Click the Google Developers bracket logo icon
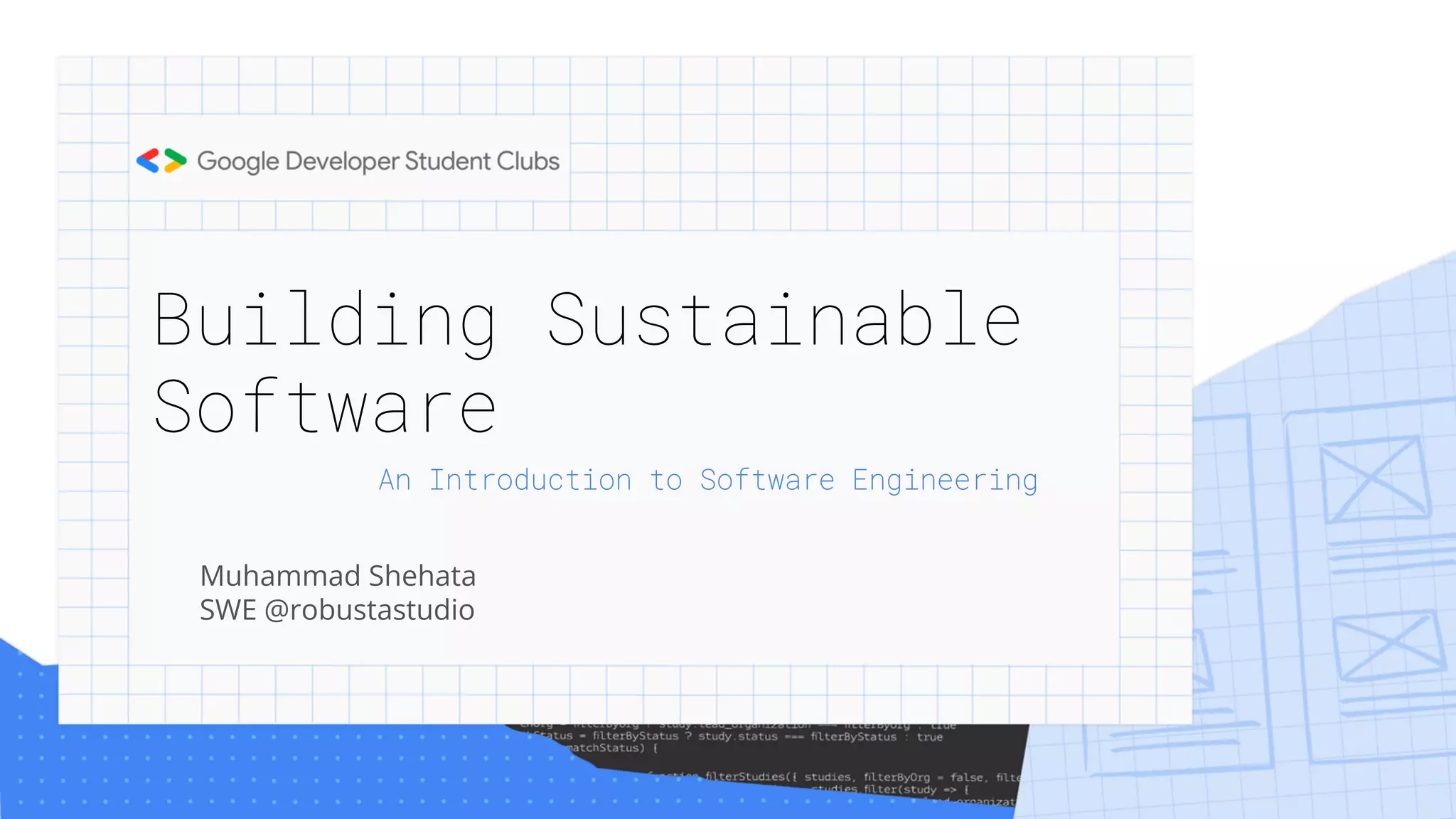1456x819 pixels. coord(161,161)
